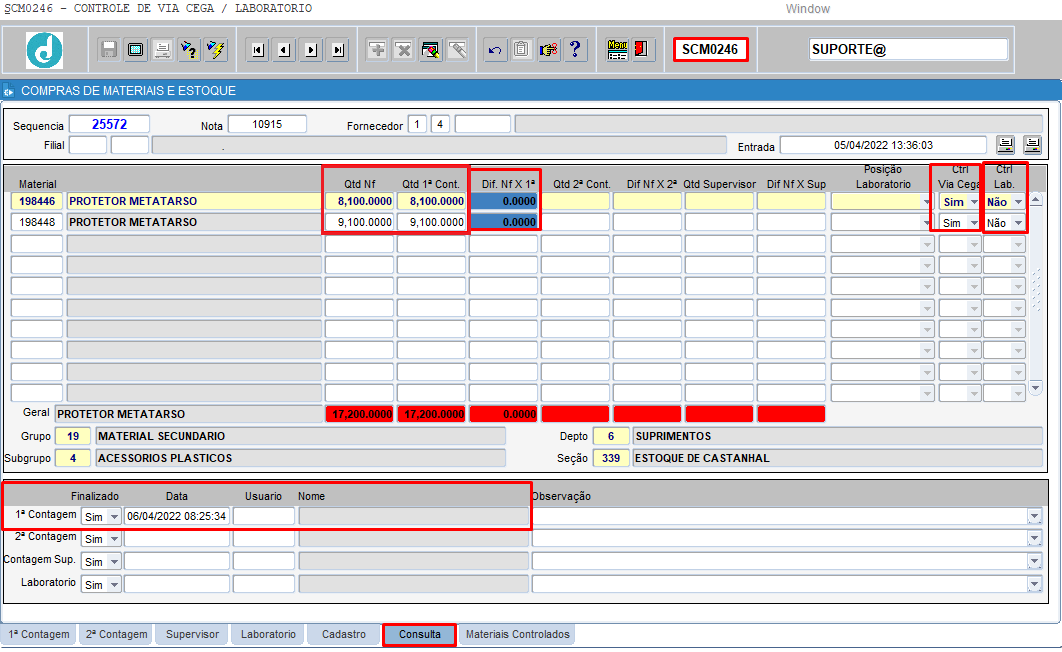Image resolution: width=1062 pixels, height=652 pixels.
Task: Expand the Laboratorio Observação field arrow
Action: pos(1034,585)
